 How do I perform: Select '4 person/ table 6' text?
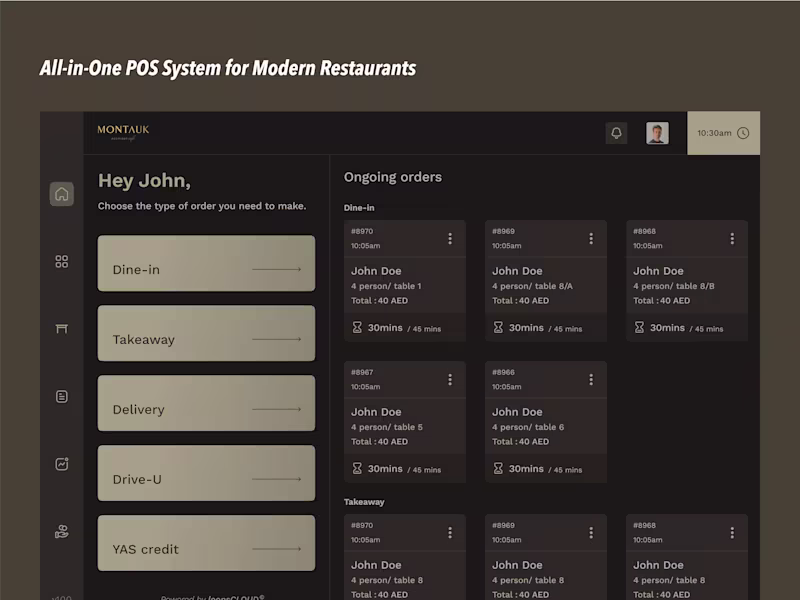(528, 427)
